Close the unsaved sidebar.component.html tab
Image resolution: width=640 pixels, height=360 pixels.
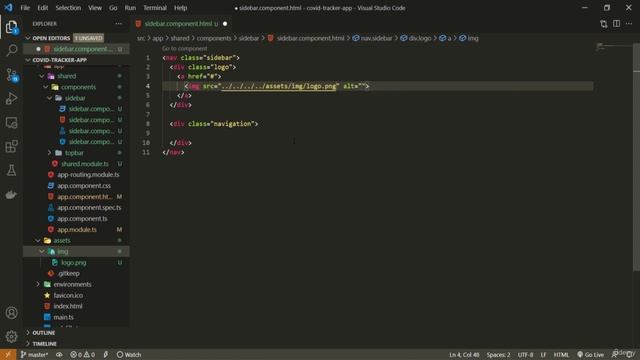pyautogui.click(x=225, y=24)
